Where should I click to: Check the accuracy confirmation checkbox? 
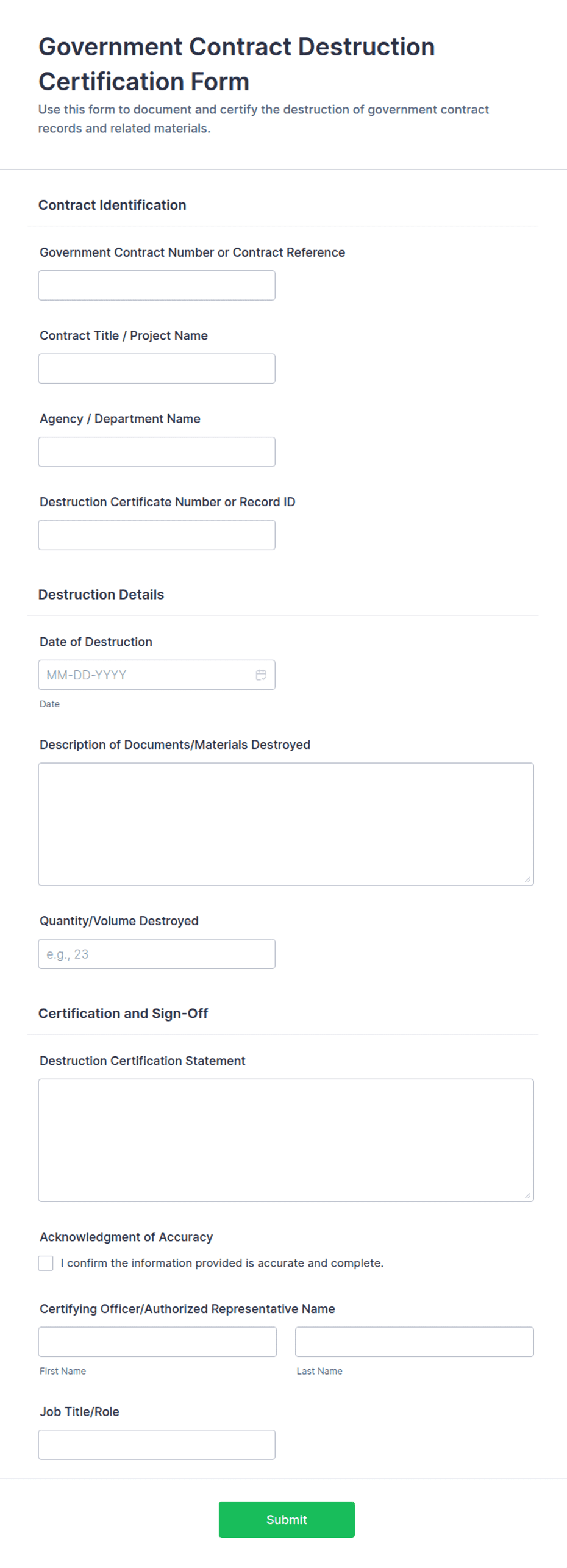pos(46,1263)
